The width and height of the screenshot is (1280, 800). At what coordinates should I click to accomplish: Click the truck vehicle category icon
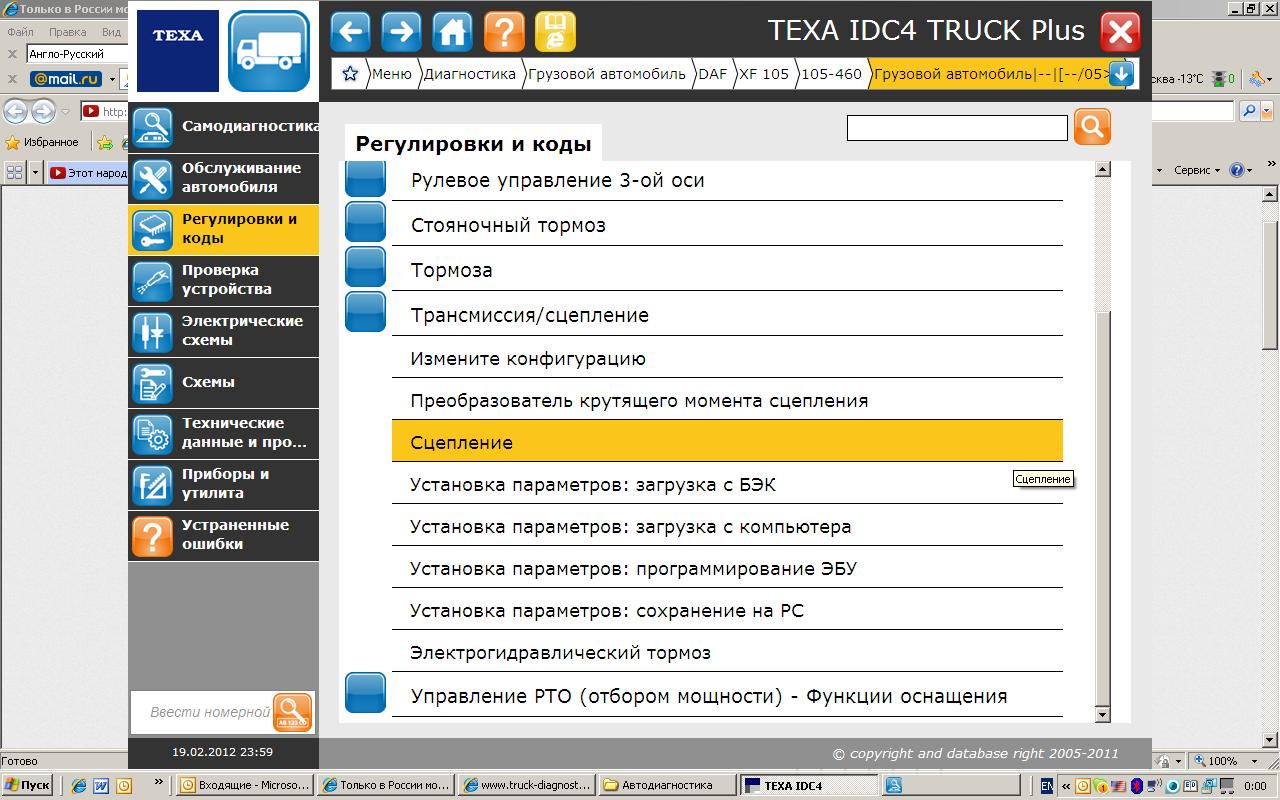tap(268, 51)
